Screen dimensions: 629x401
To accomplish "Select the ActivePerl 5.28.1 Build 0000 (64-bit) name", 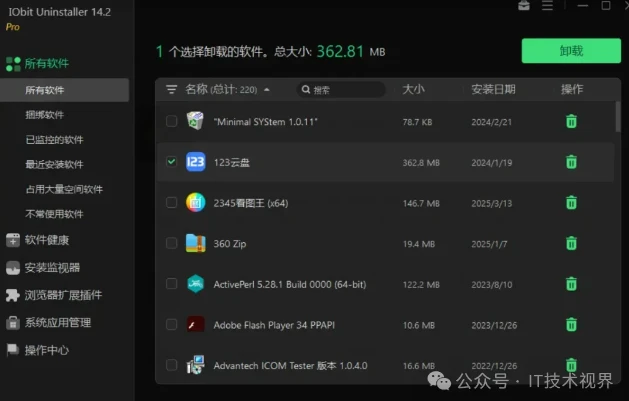I will (x=290, y=284).
